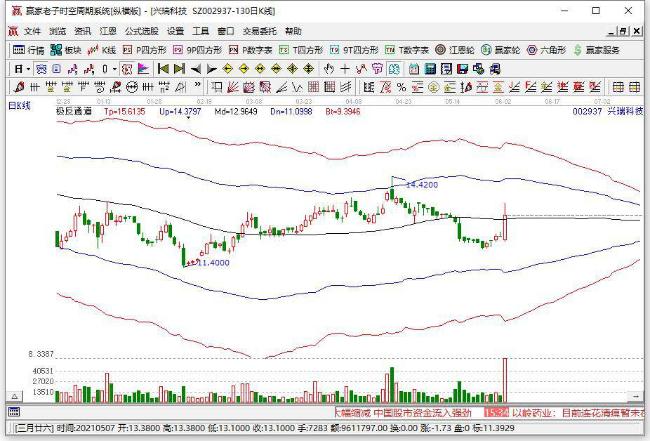Image resolution: width=650 pixels, height=441 pixels.
Task: Click the Tp=15.6135 value
Action: coord(124,111)
